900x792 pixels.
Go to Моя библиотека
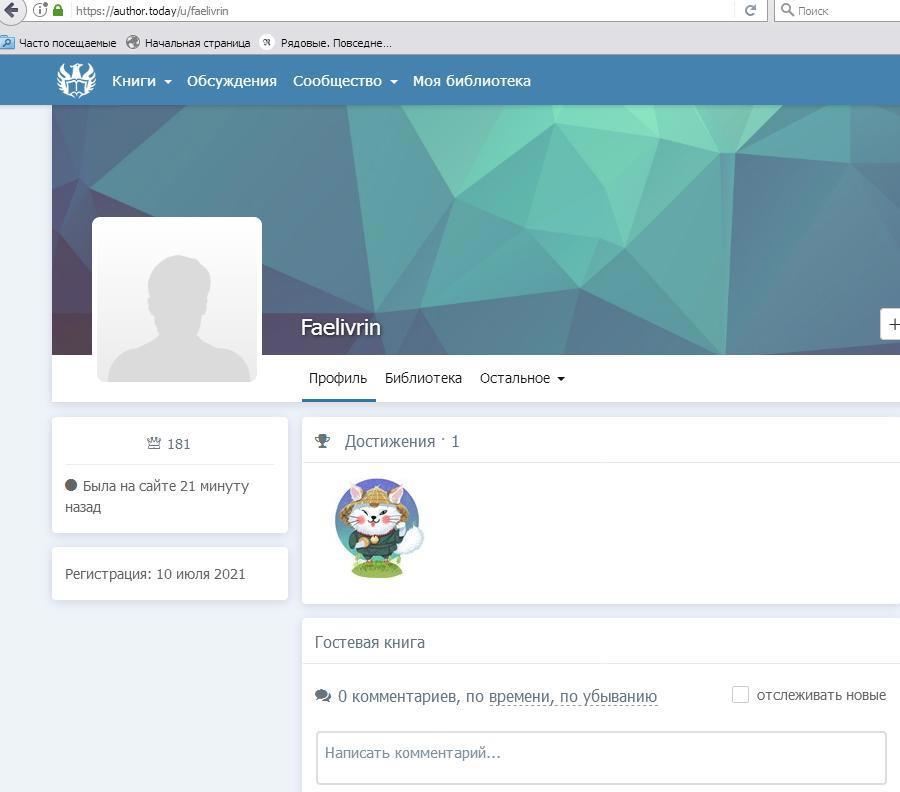tap(471, 81)
